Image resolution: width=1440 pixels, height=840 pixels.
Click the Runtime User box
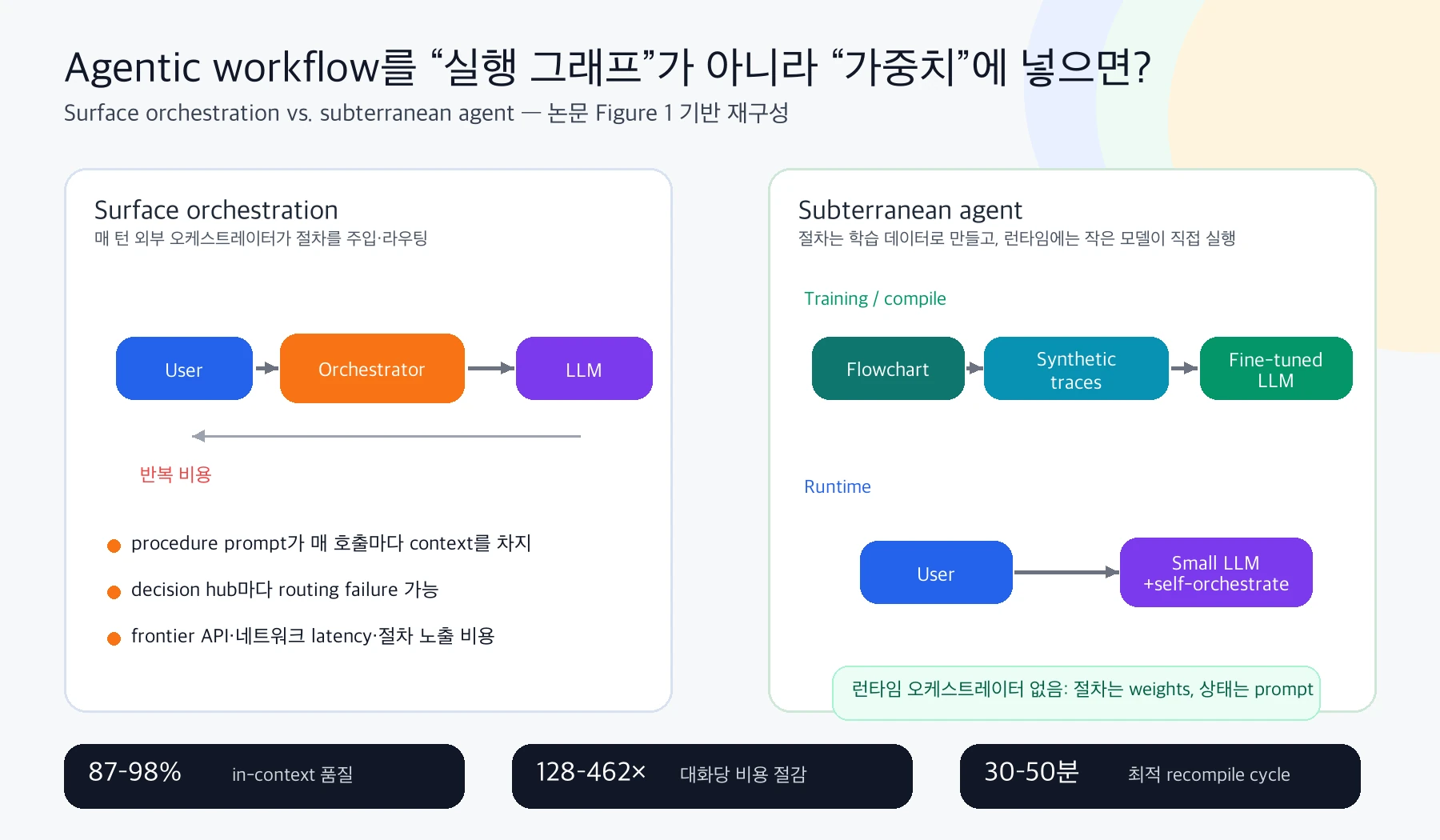(x=936, y=573)
